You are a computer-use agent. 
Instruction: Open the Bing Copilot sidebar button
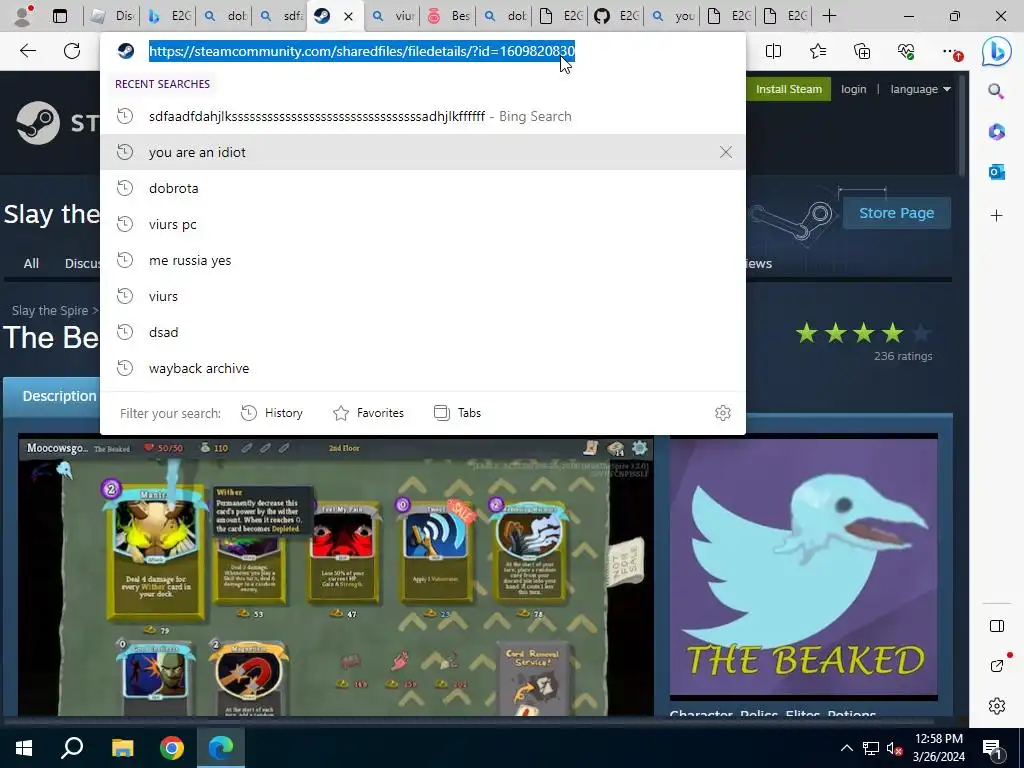click(997, 51)
